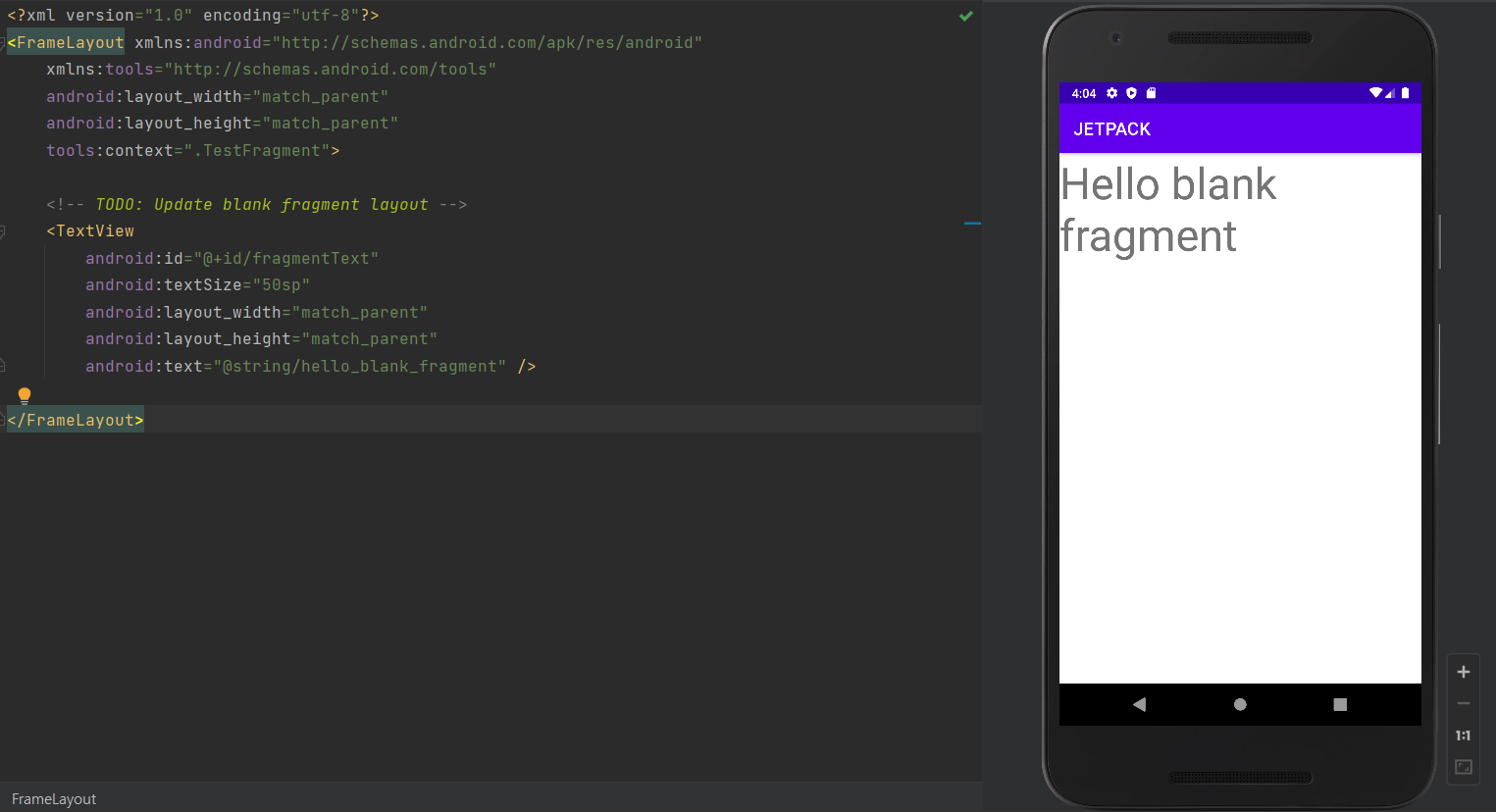Zoom in the layout preview
1496x812 pixels.
coord(1464,672)
